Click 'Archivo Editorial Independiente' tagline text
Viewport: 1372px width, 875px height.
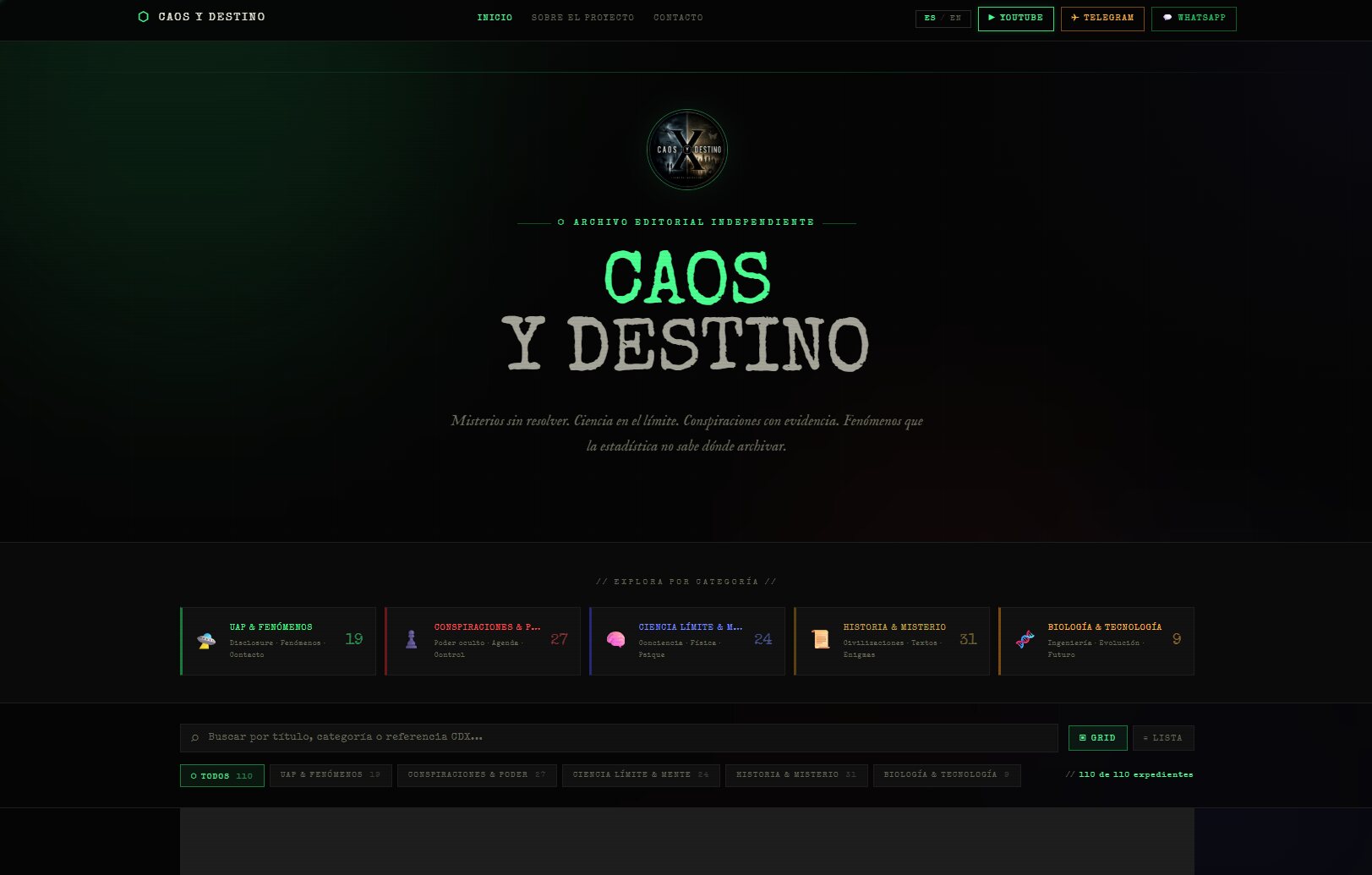tap(694, 222)
